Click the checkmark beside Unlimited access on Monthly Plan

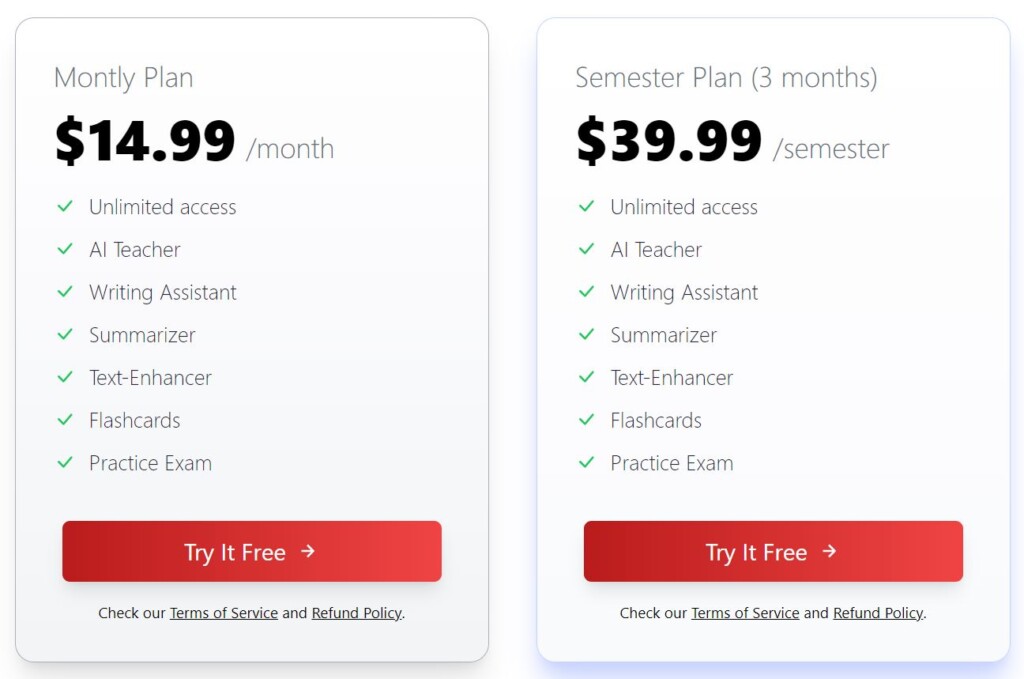(66, 207)
